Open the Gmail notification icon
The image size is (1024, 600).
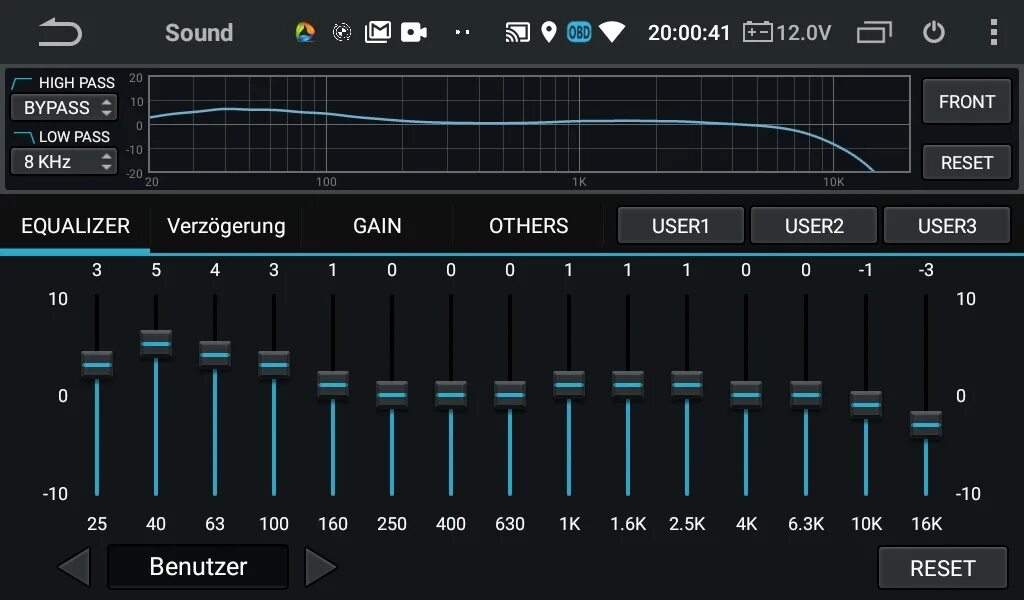click(377, 32)
